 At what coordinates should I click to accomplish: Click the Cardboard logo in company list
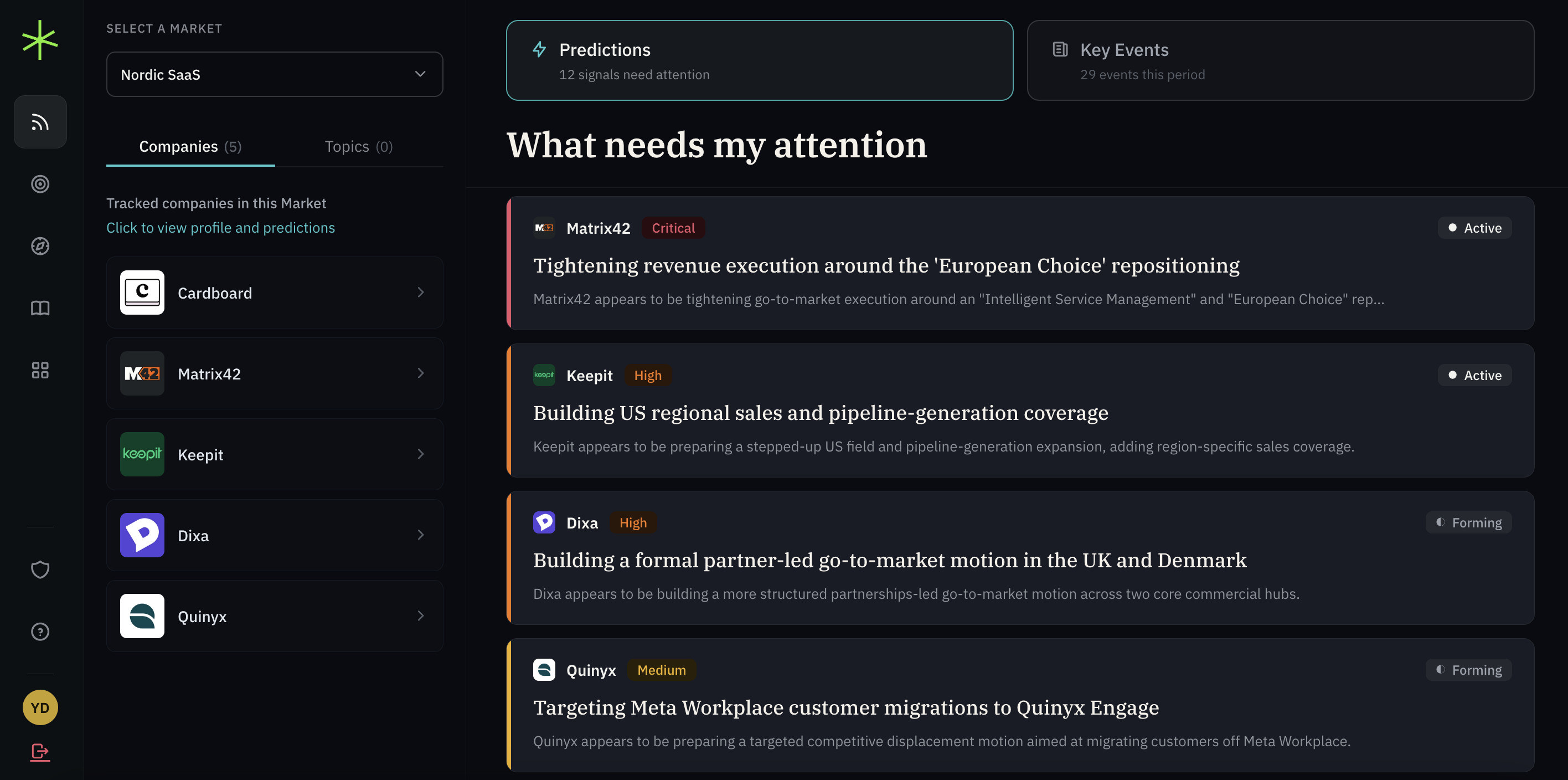pyautogui.click(x=142, y=292)
